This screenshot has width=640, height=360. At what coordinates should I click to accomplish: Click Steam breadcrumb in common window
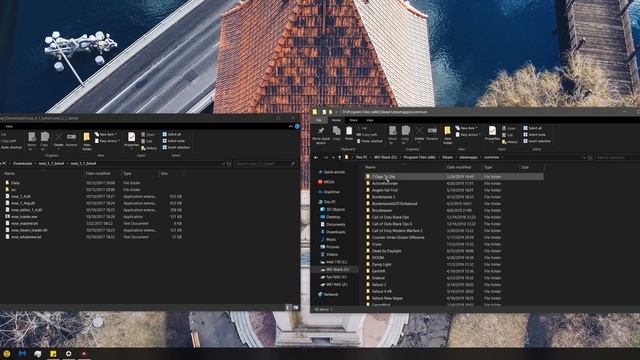point(448,157)
